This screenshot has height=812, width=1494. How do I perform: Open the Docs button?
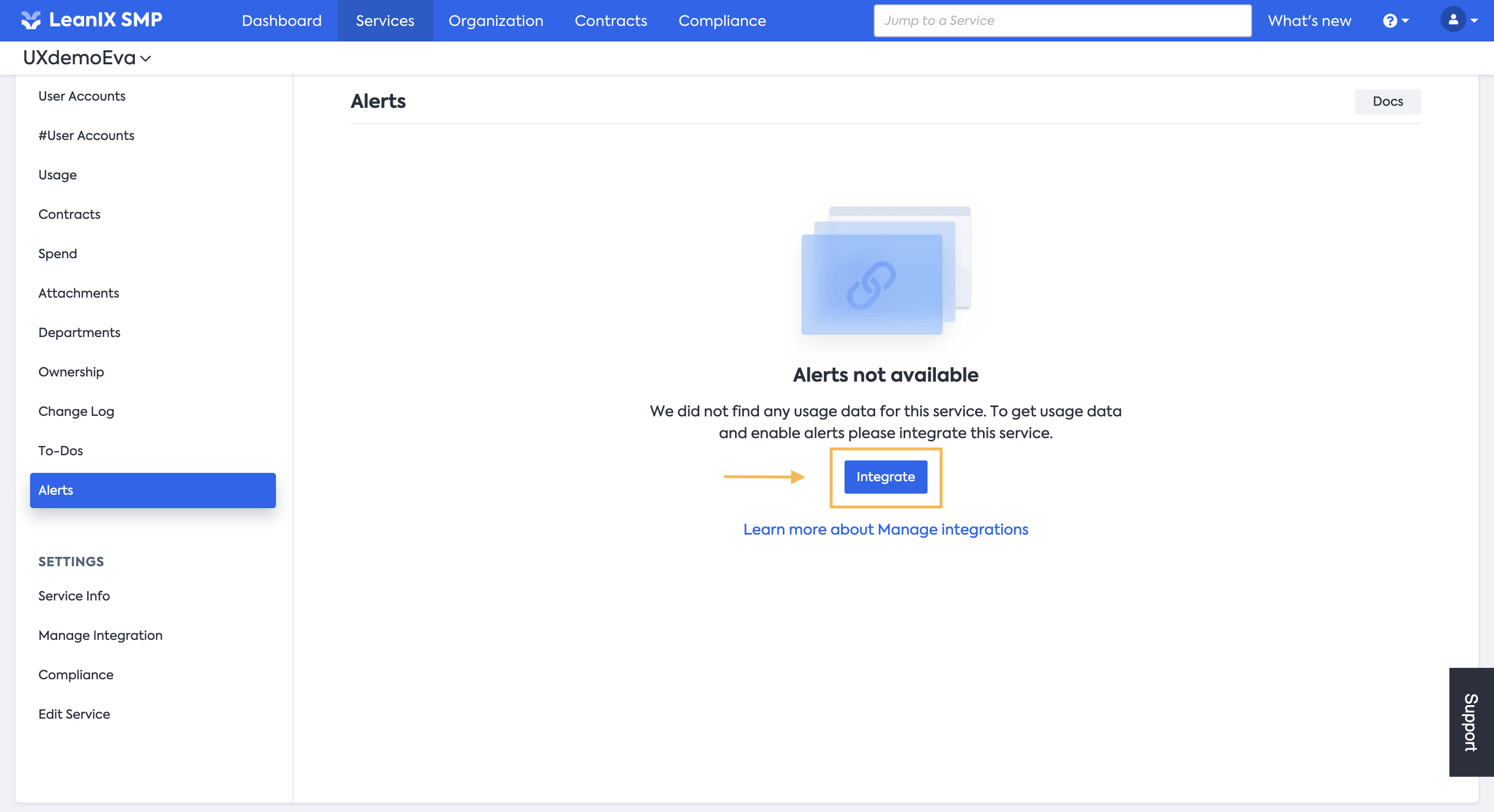tap(1387, 102)
